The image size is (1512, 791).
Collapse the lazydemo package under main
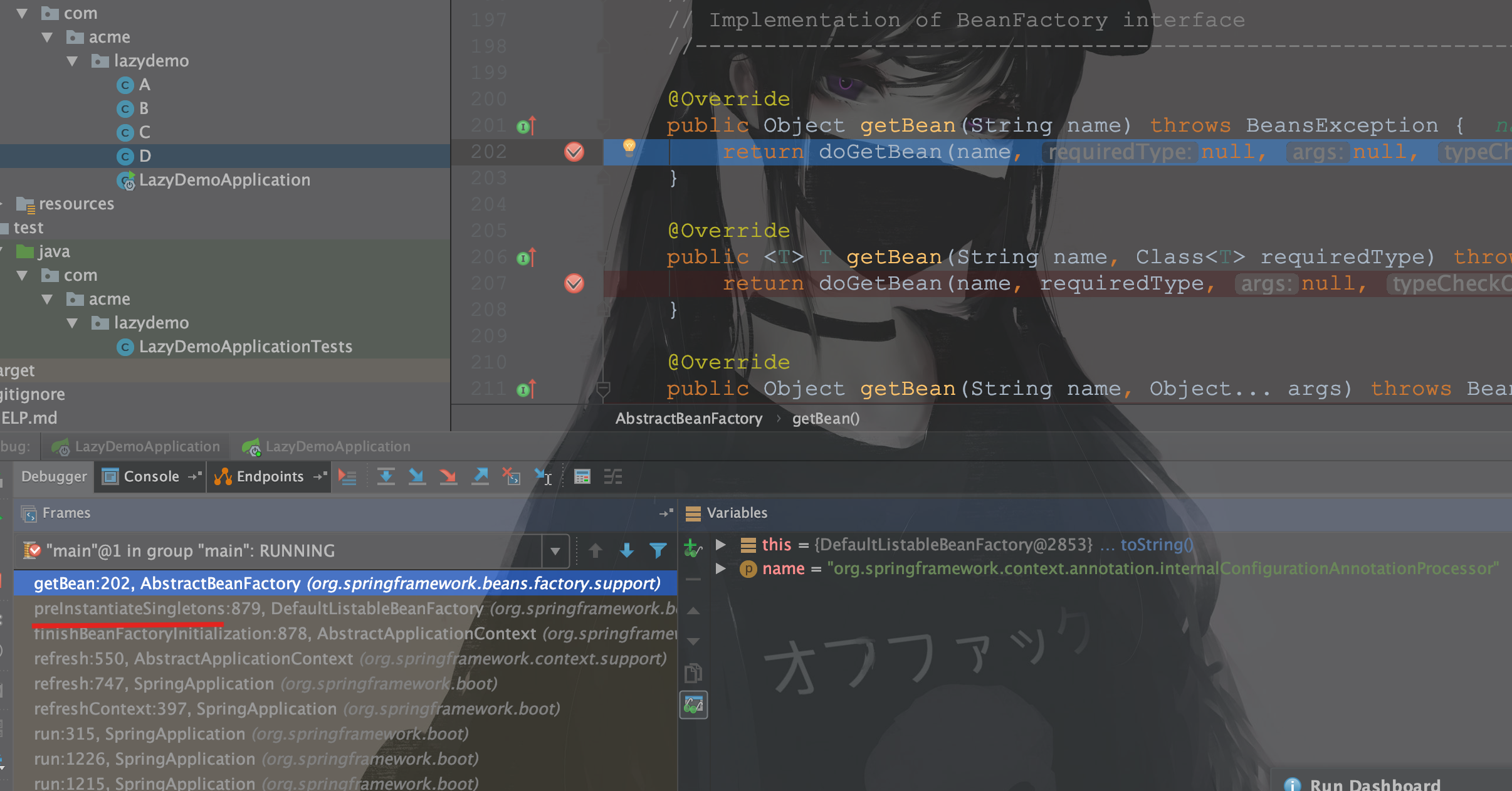72,61
